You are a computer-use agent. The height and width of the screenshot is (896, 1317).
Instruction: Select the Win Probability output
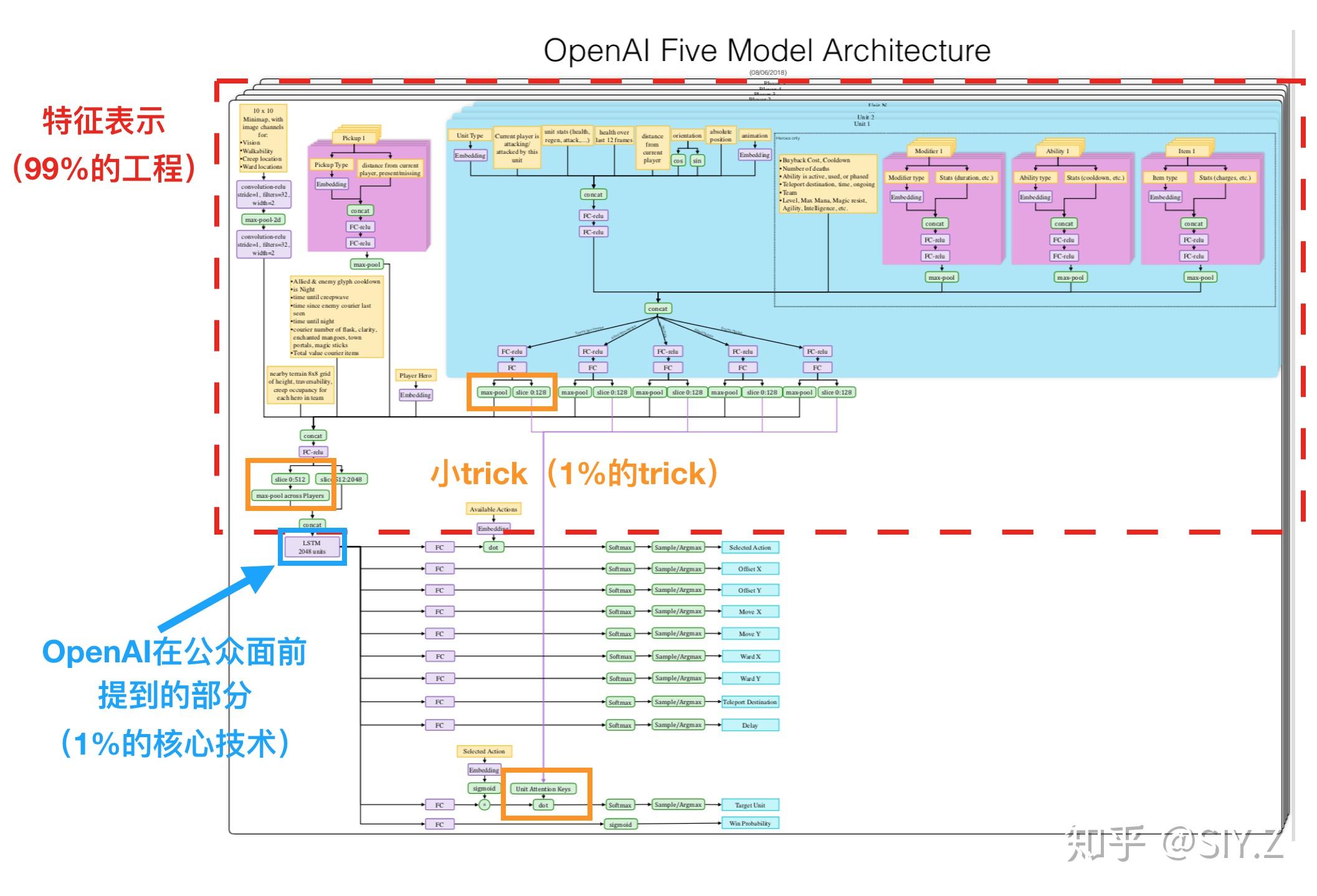point(750,823)
